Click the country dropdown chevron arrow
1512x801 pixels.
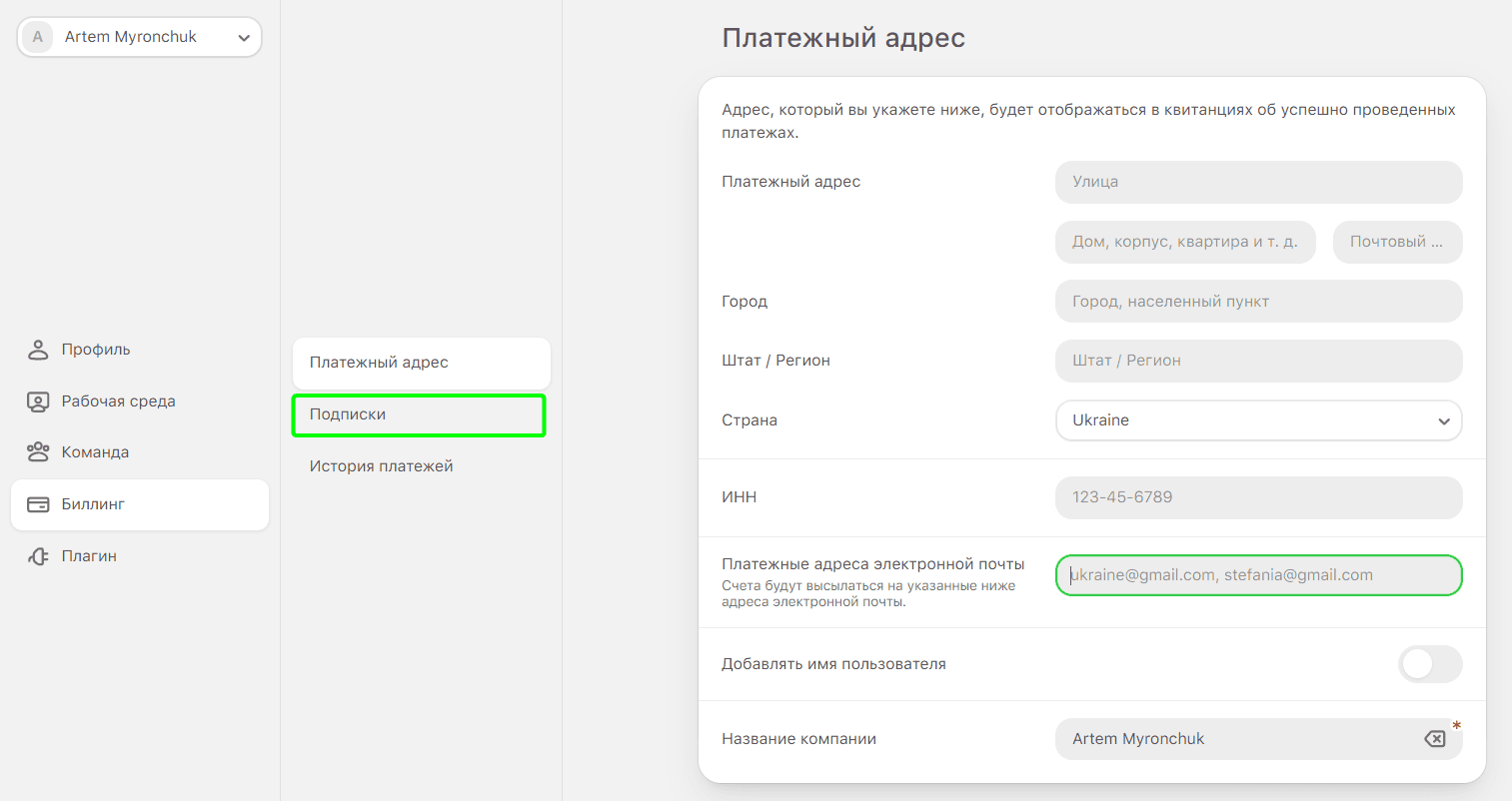pos(1443,421)
